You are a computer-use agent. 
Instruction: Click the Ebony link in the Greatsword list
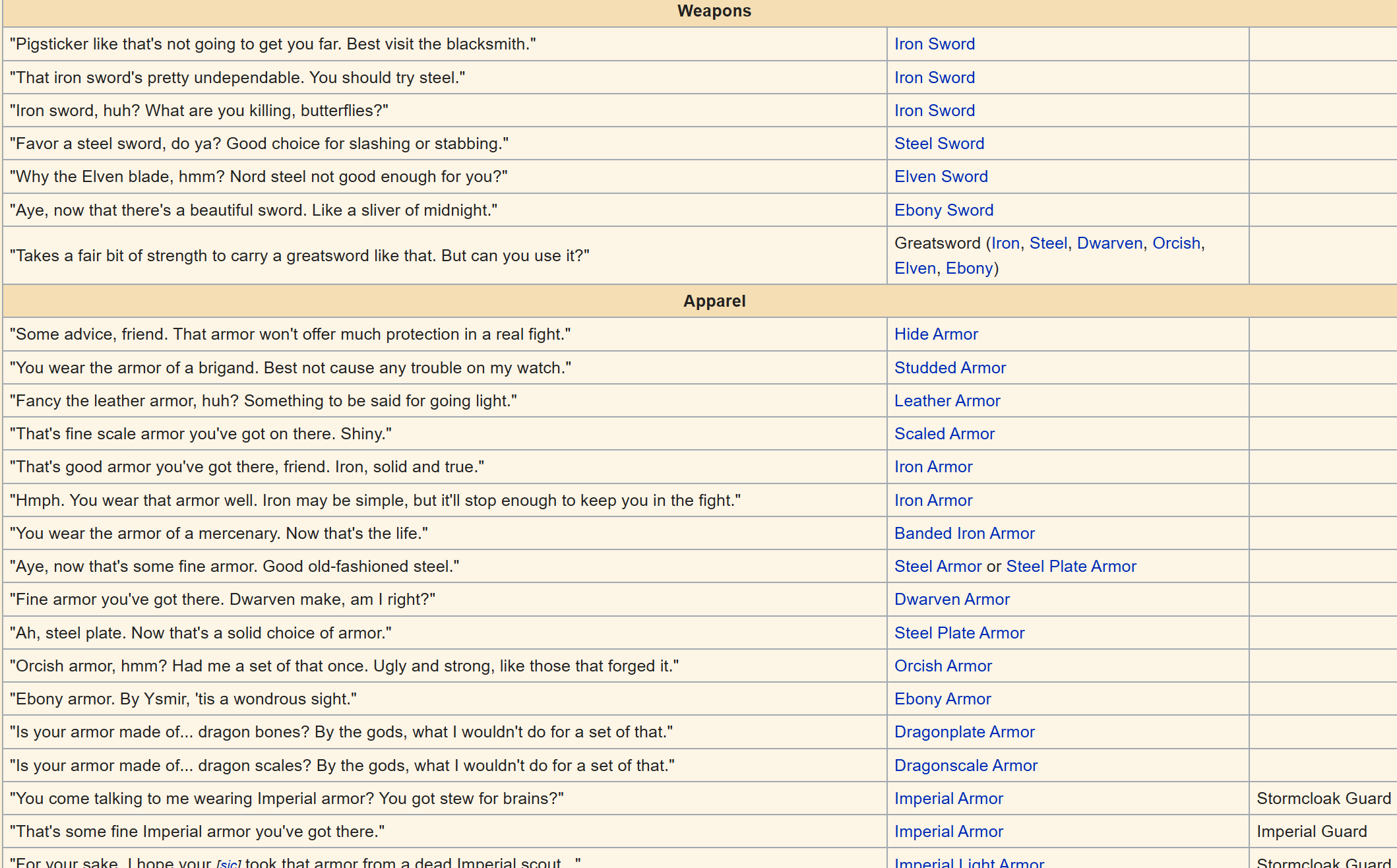969,268
